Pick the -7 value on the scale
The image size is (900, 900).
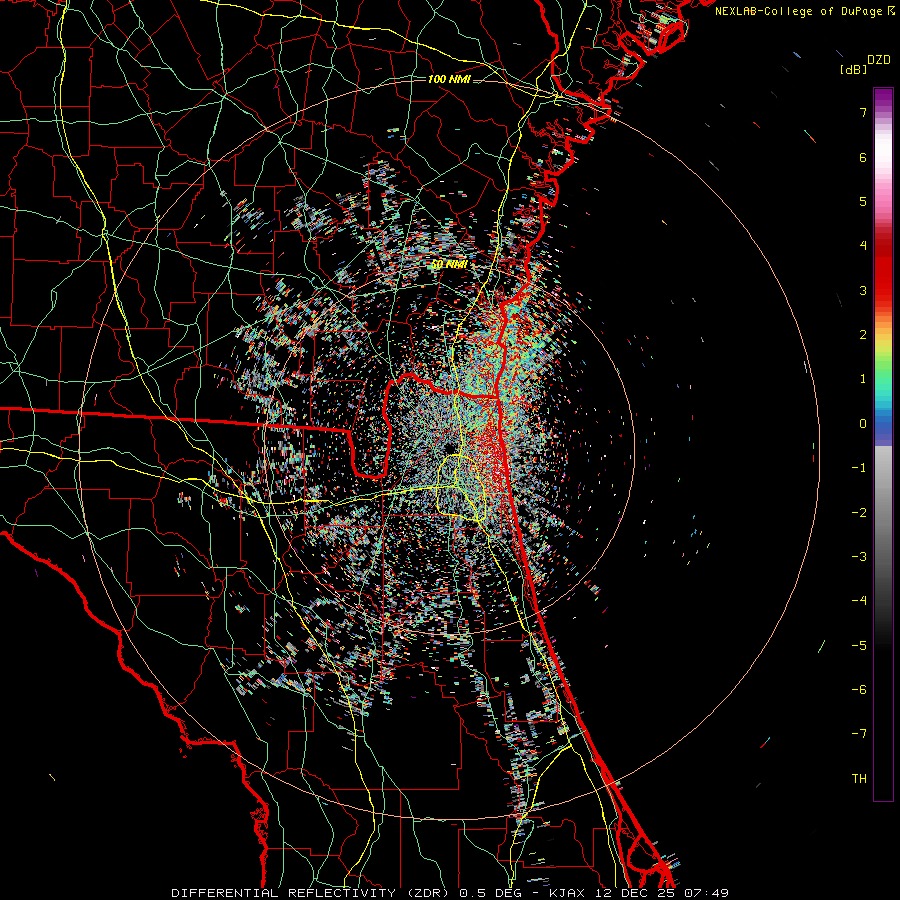(x=859, y=734)
